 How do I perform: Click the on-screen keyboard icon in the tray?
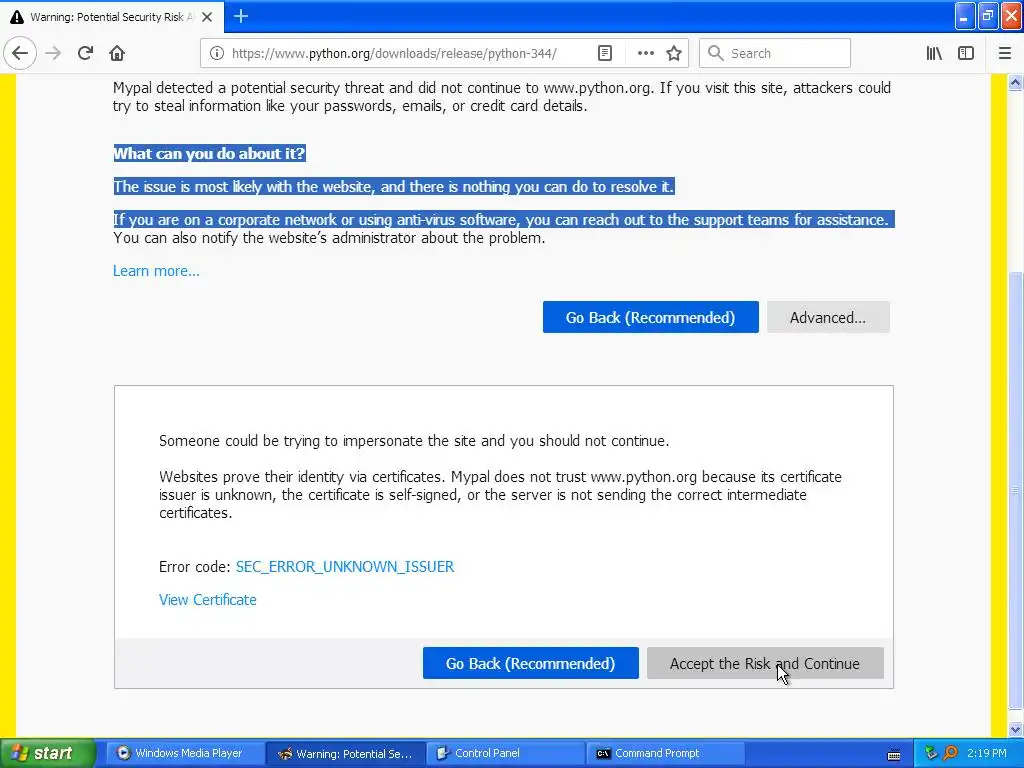(894, 754)
